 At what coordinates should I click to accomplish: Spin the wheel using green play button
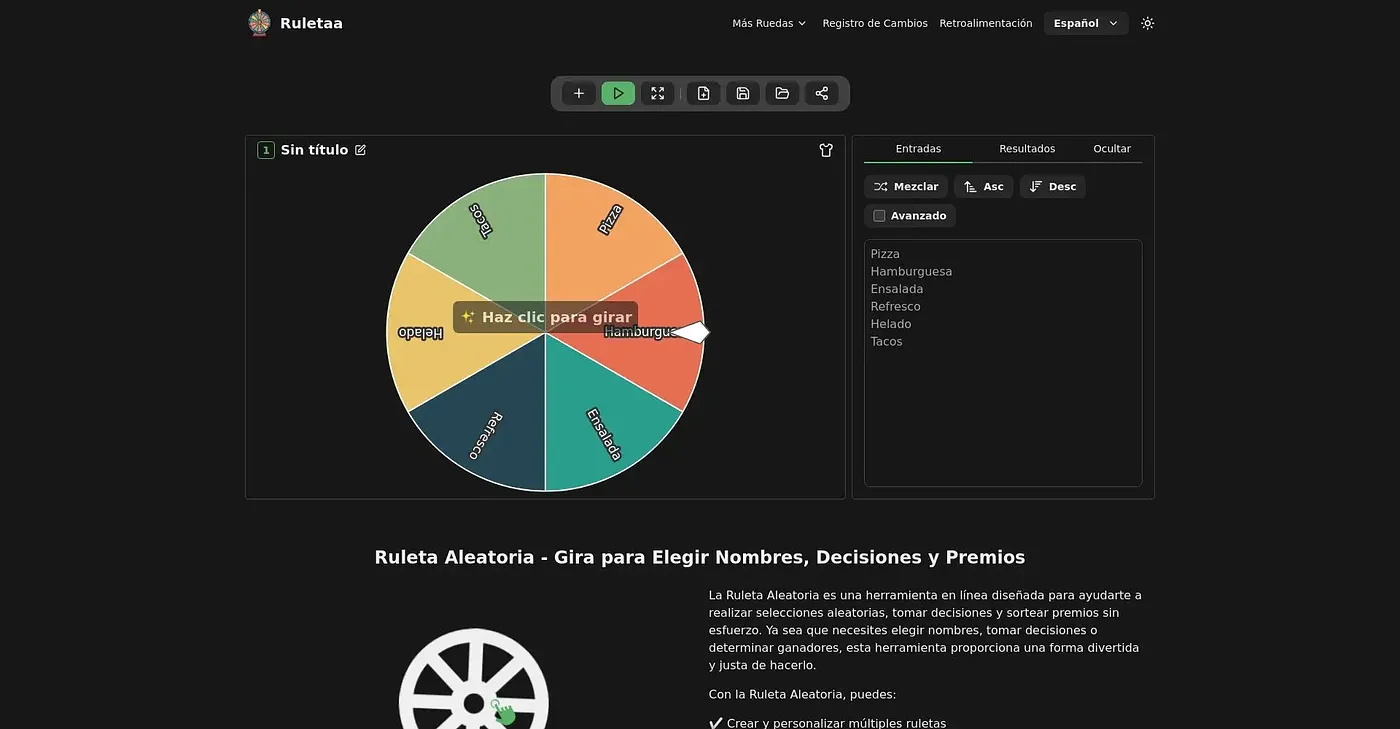pos(618,93)
